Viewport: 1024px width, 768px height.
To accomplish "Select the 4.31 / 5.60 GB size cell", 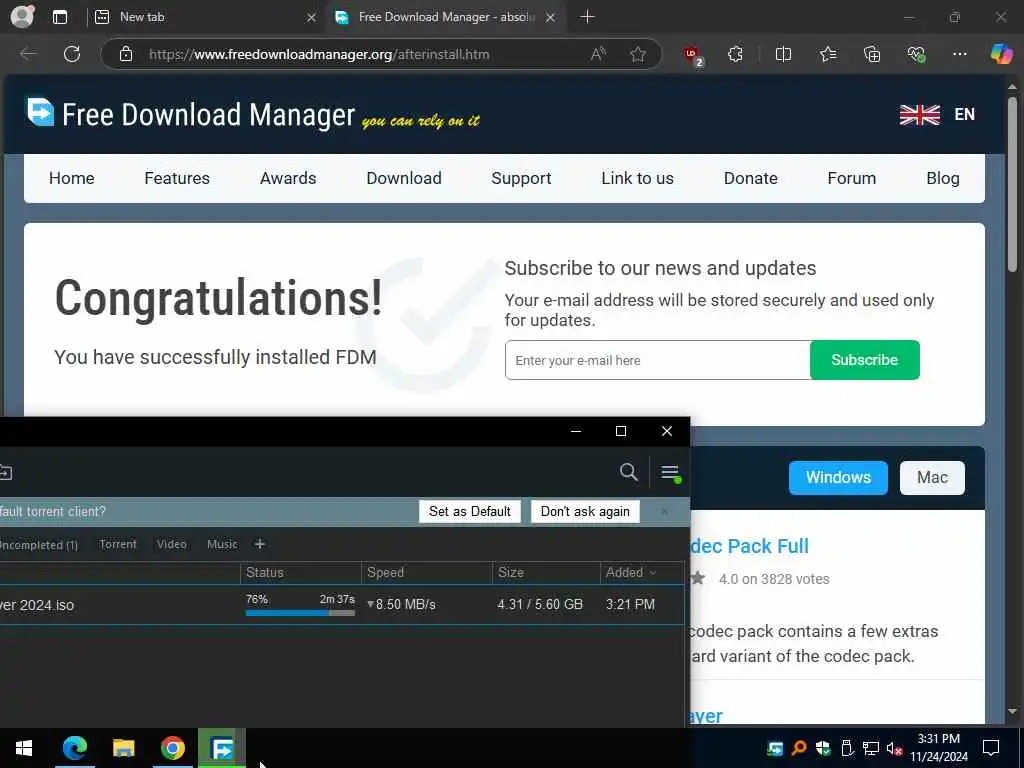I will [539, 605].
